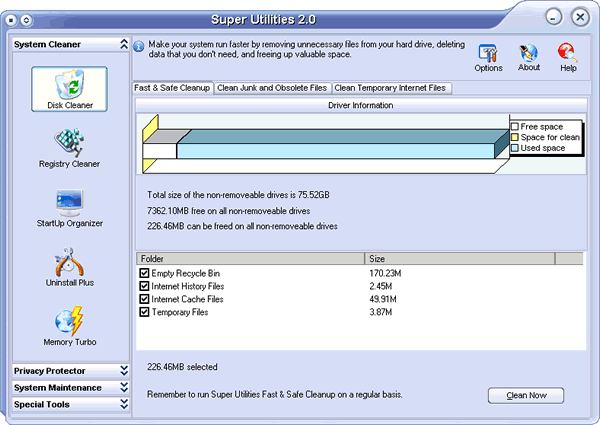
Task: Sort list by Folder column header
Action: (250, 259)
